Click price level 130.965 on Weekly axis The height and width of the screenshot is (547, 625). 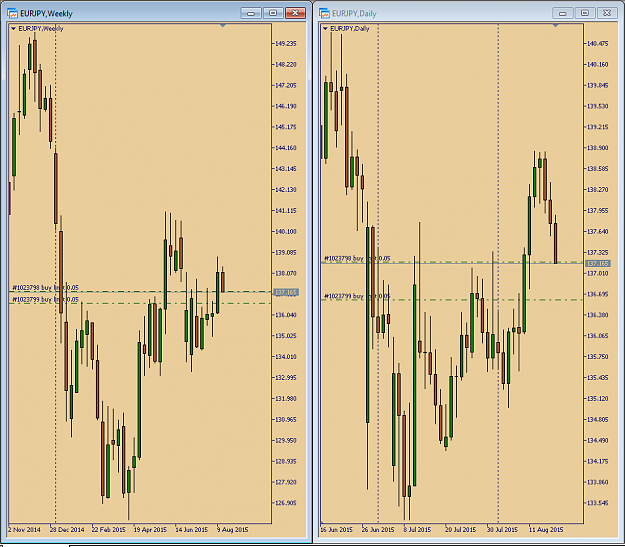coord(286,419)
